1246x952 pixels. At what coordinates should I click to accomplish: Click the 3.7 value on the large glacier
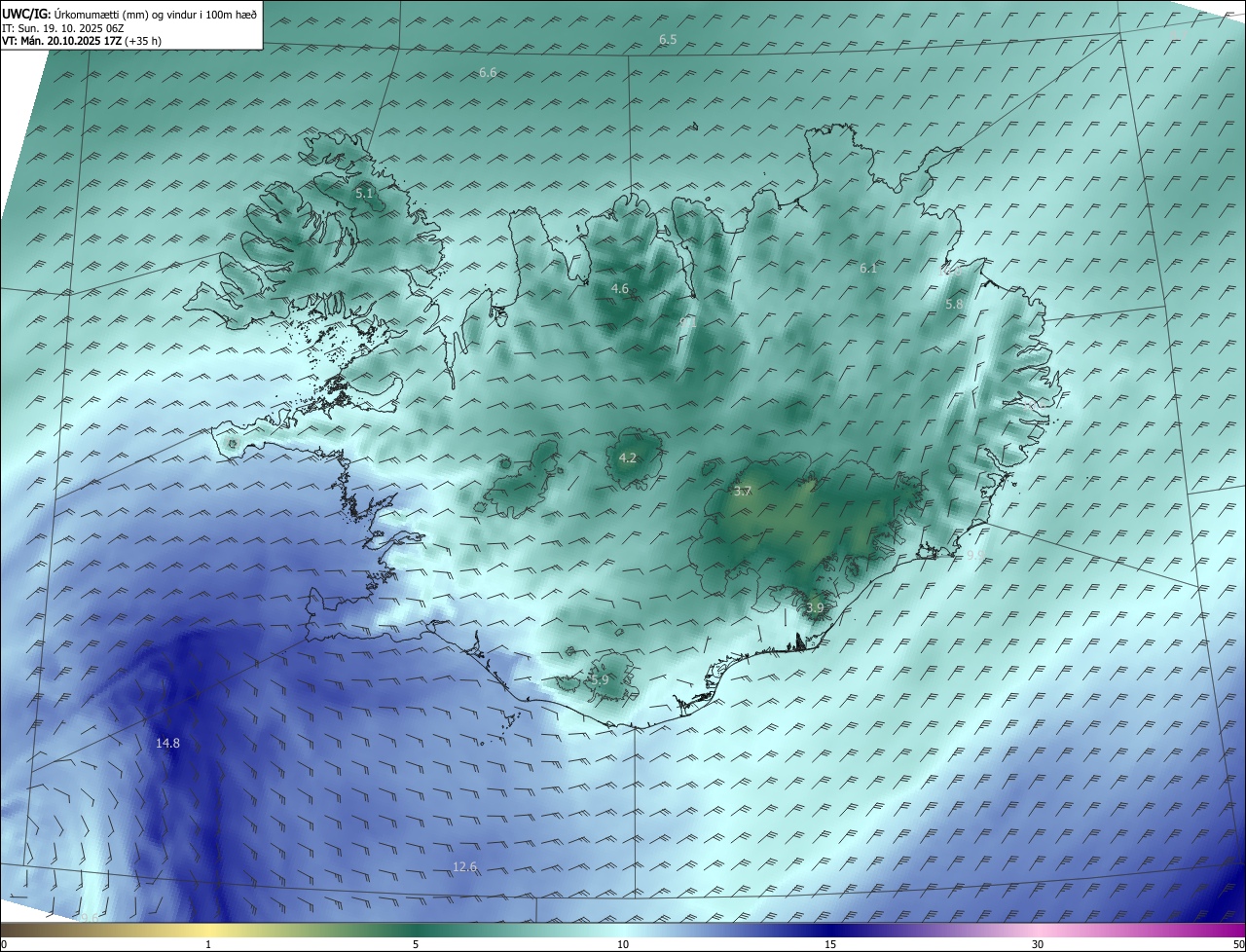742,492
